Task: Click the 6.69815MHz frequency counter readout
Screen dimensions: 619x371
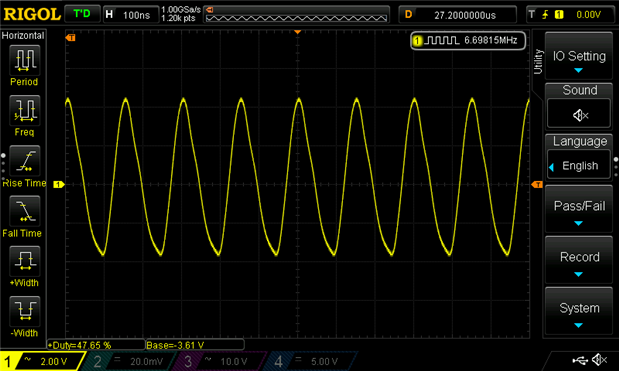Action: (468, 40)
